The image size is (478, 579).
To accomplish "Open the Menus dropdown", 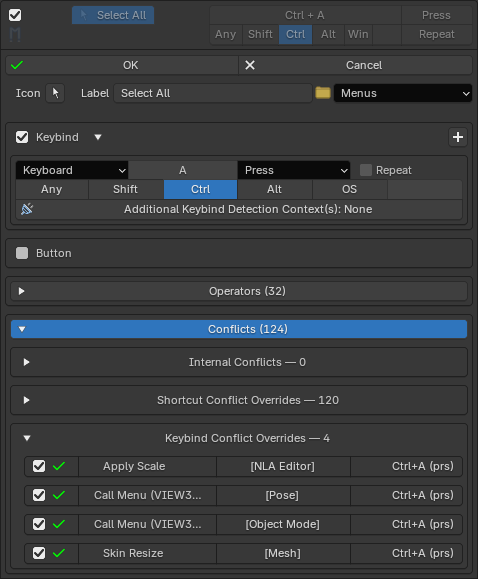I will click(403, 93).
